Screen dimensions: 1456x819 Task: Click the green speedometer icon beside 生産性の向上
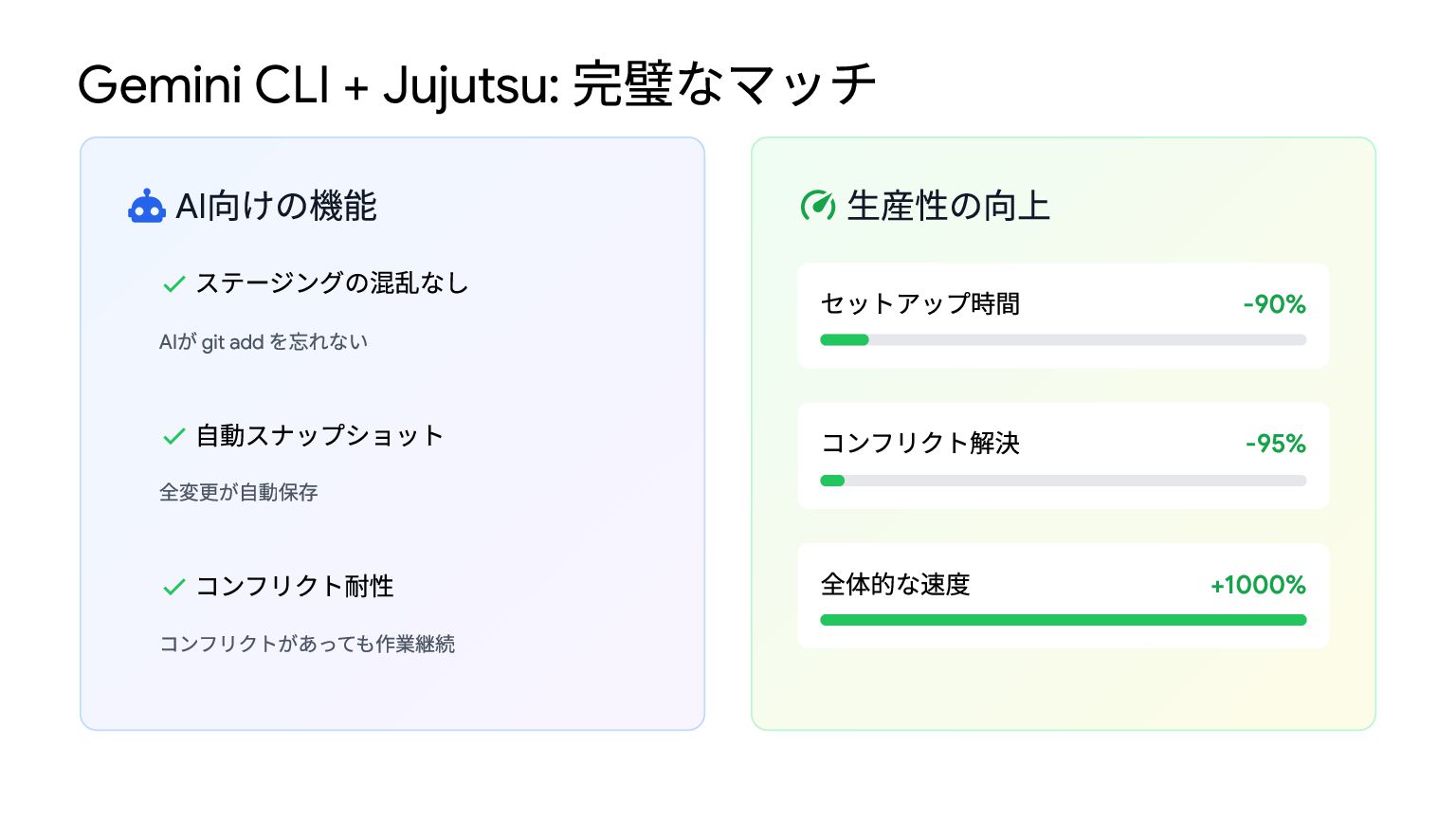tap(817, 206)
